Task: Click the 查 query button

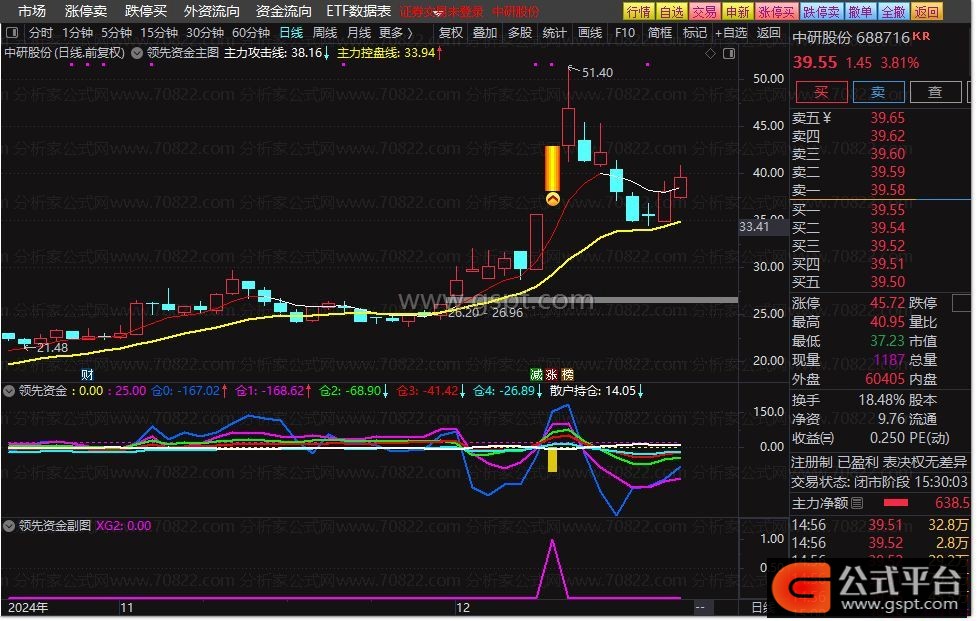Action: click(x=935, y=92)
